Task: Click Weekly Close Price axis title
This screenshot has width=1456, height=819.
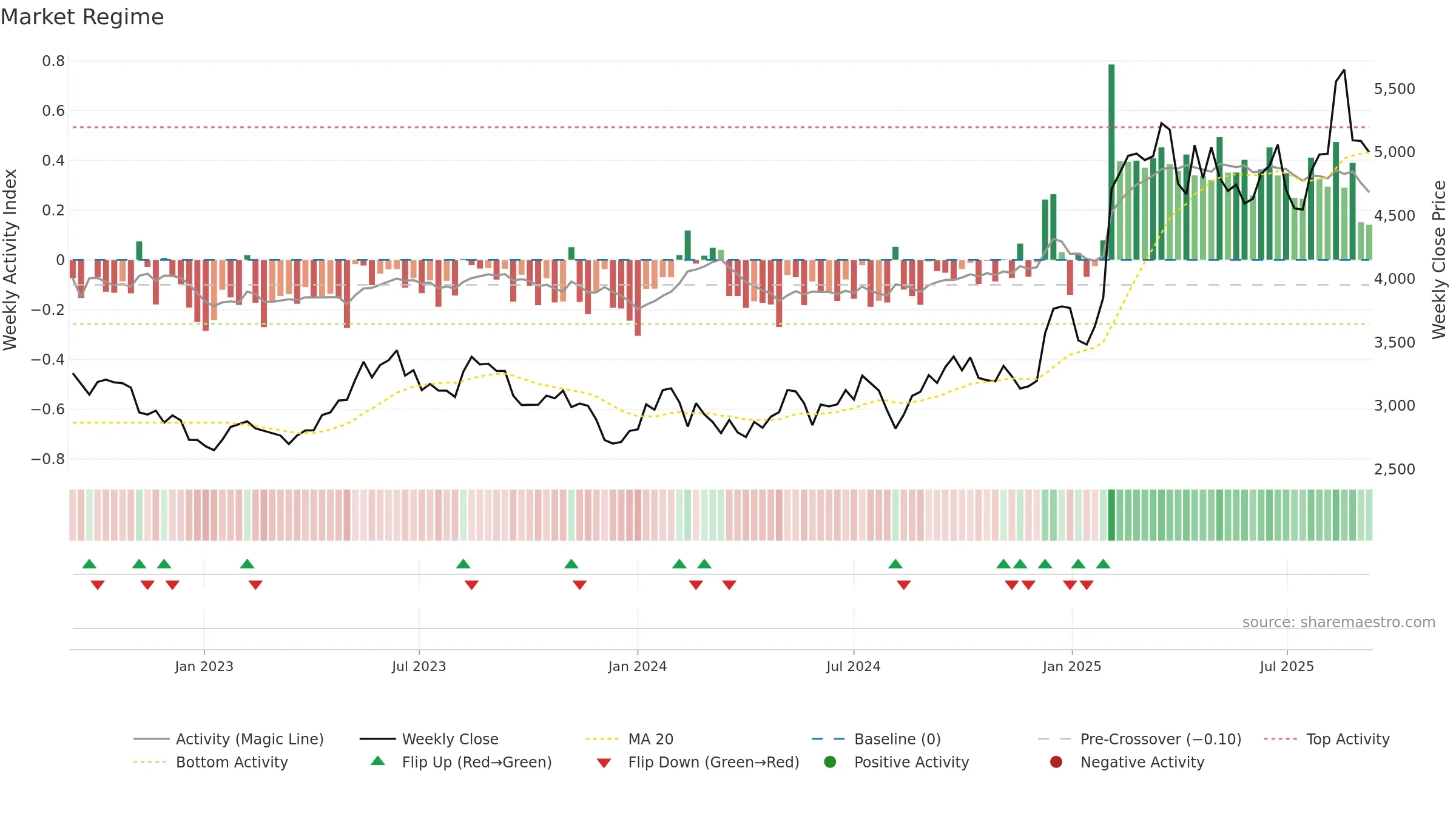Action: click(x=1439, y=260)
